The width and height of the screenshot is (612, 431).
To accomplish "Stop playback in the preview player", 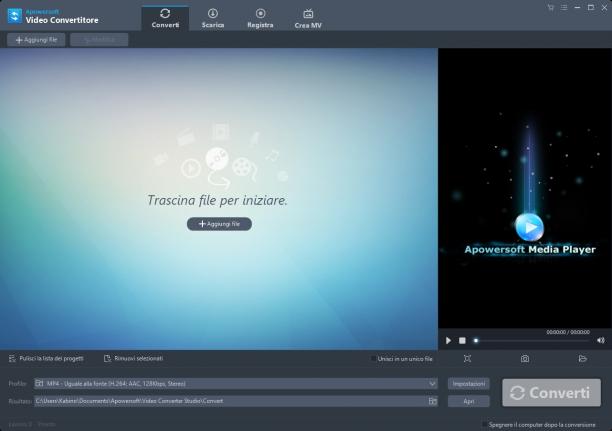I will pos(462,341).
